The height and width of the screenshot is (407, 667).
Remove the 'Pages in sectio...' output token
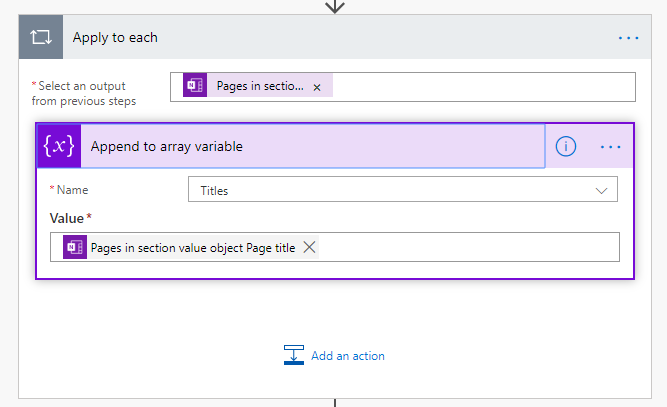[x=317, y=87]
